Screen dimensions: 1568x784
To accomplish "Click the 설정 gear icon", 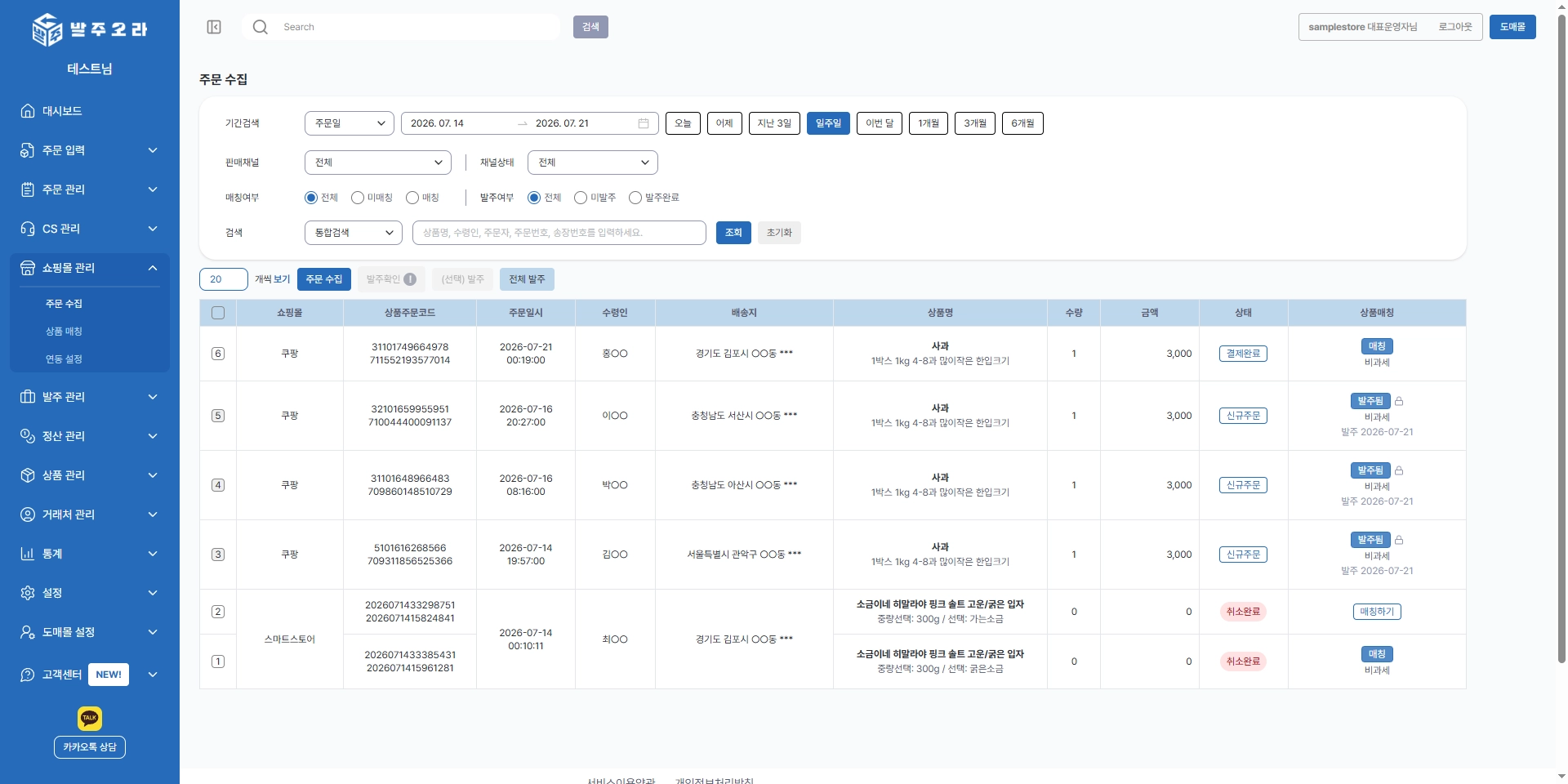I will [x=28, y=593].
